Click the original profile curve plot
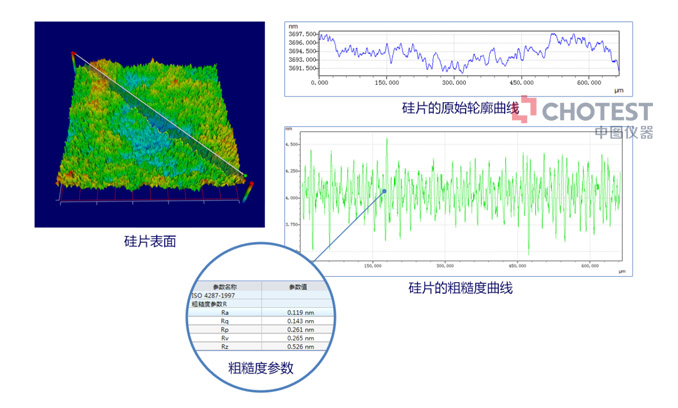 (468, 54)
